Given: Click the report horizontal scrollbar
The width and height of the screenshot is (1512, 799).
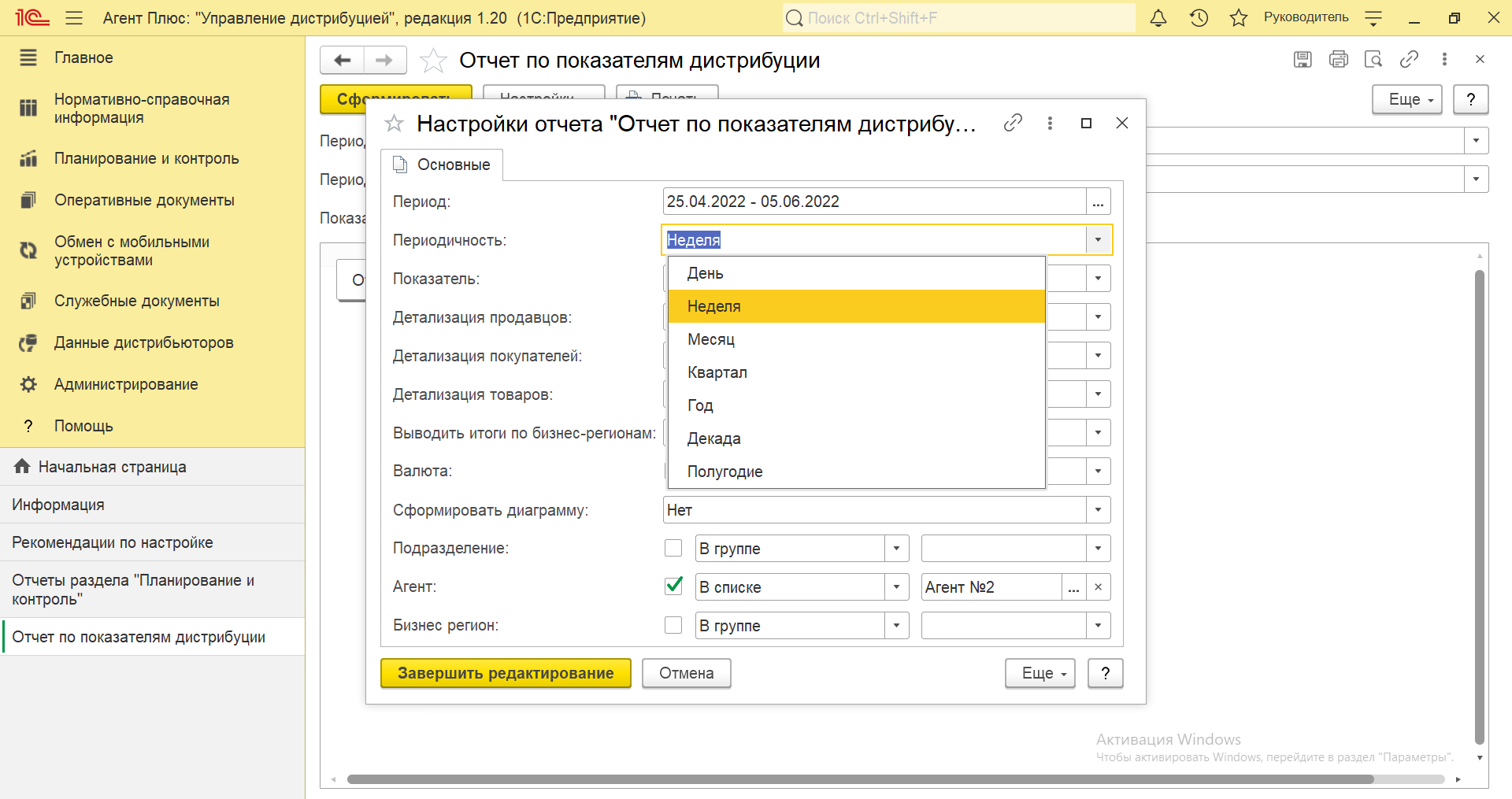Looking at the screenshot, I should click(860, 779).
